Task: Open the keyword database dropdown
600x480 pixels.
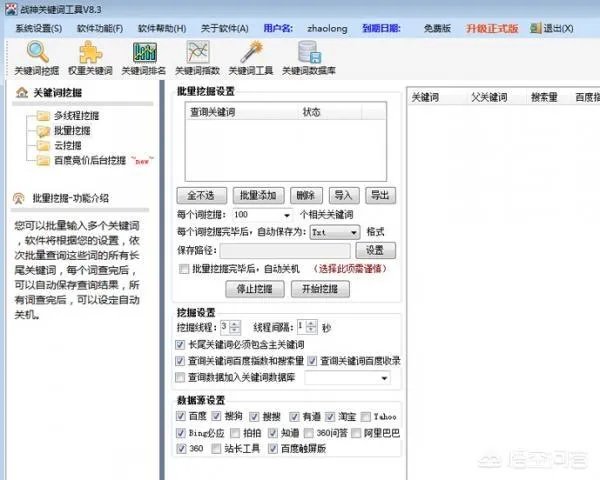Action: coord(384,378)
